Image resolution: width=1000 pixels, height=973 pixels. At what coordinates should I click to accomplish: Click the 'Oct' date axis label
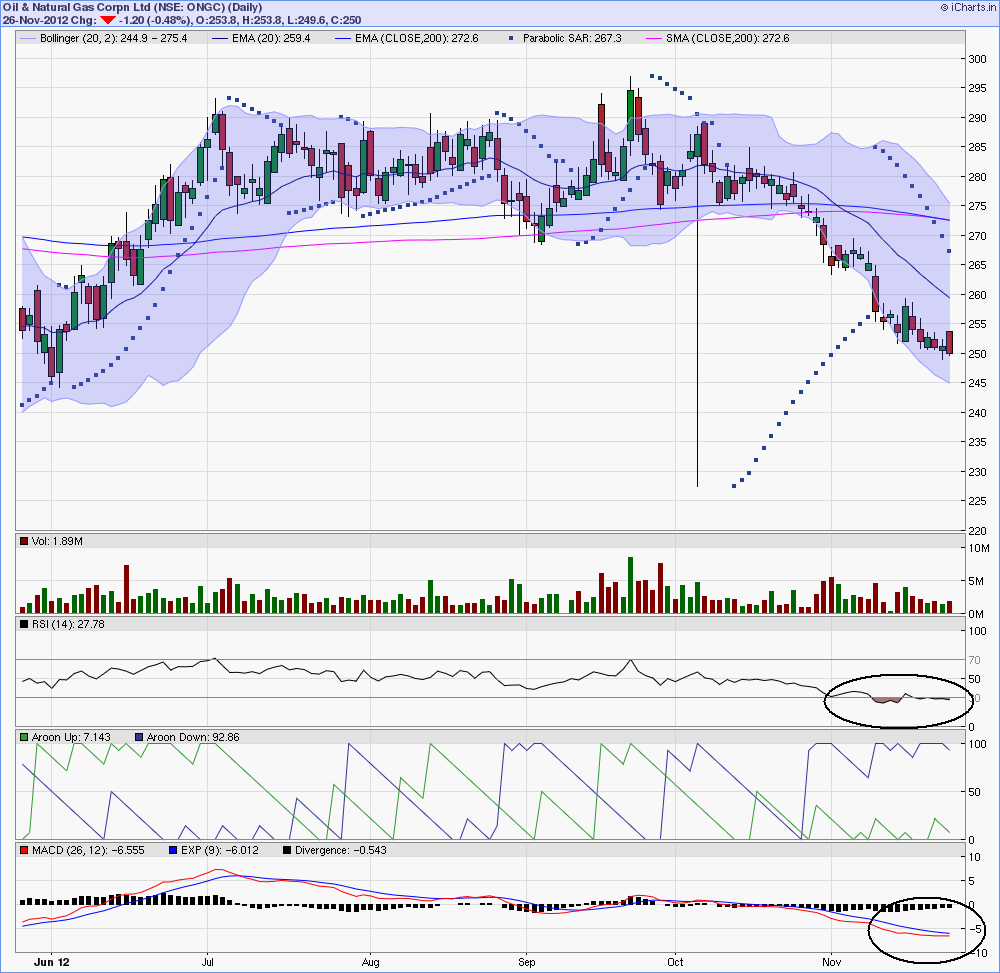click(675, 962)
